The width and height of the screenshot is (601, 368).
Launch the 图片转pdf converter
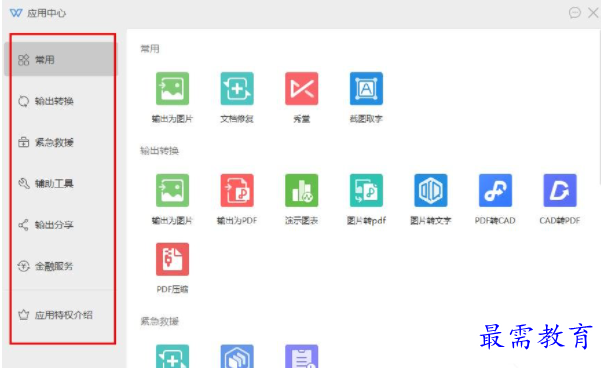tap(366, 191)
